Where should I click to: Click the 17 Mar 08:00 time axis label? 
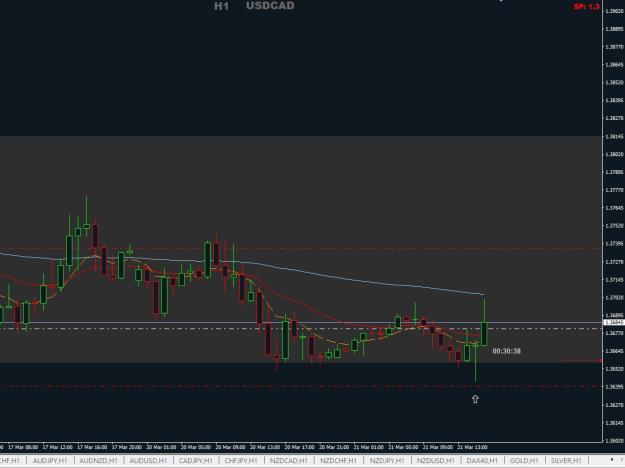pyautogui.click(x=23, y=447)
